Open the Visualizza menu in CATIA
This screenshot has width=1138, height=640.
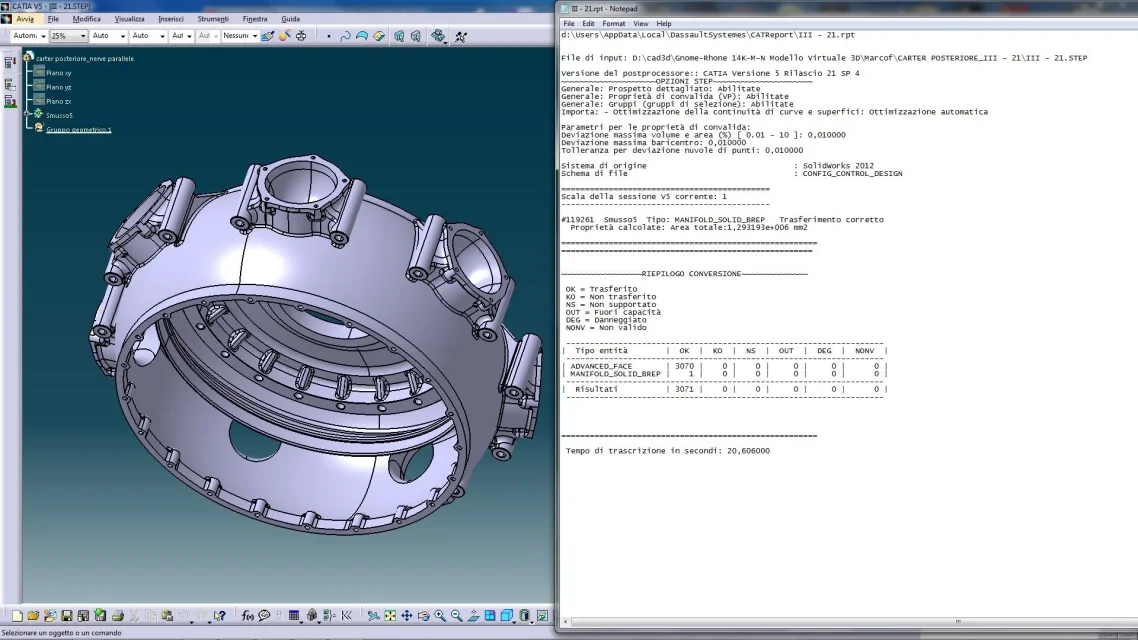129,19
